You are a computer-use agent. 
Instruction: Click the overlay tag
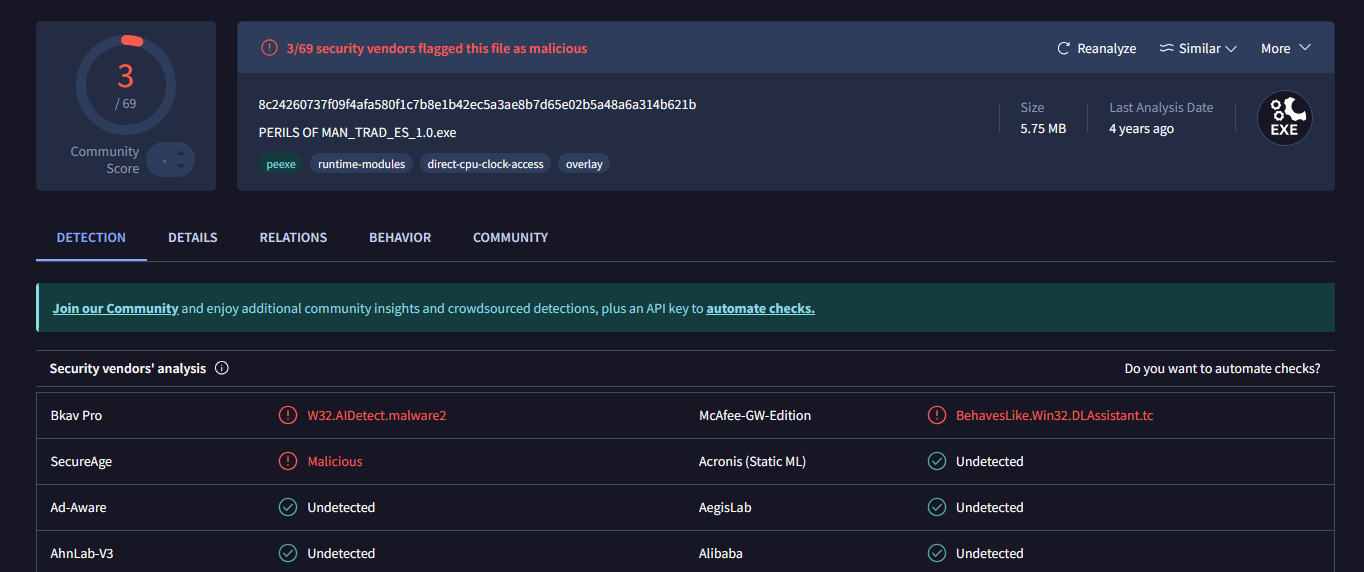pos(584,164)
